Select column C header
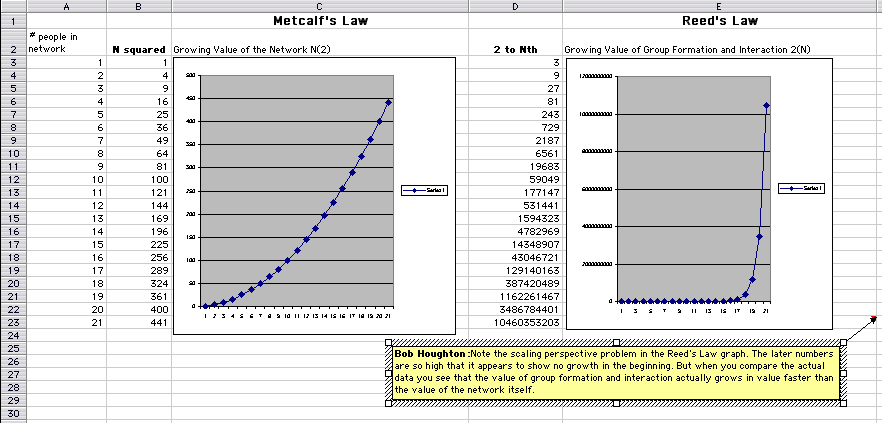882x423 pixels. [x=319, y=7]
